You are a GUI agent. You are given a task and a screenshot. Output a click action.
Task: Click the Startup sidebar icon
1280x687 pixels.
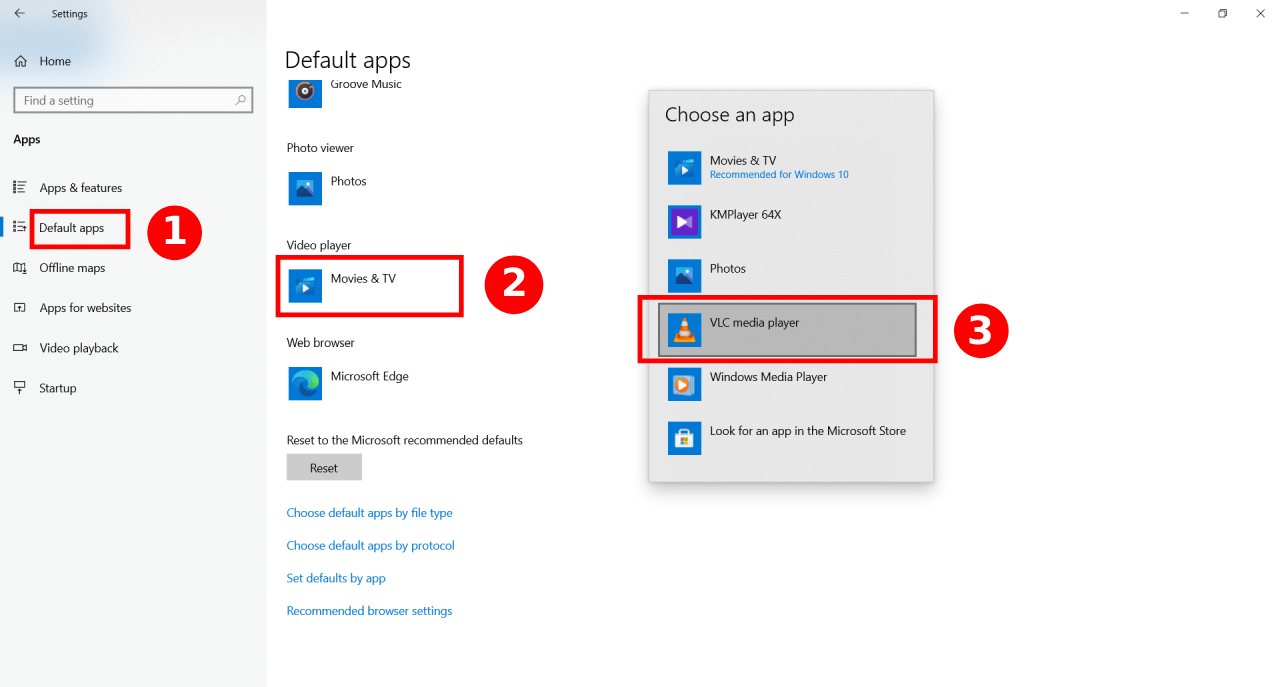point(19,388)
